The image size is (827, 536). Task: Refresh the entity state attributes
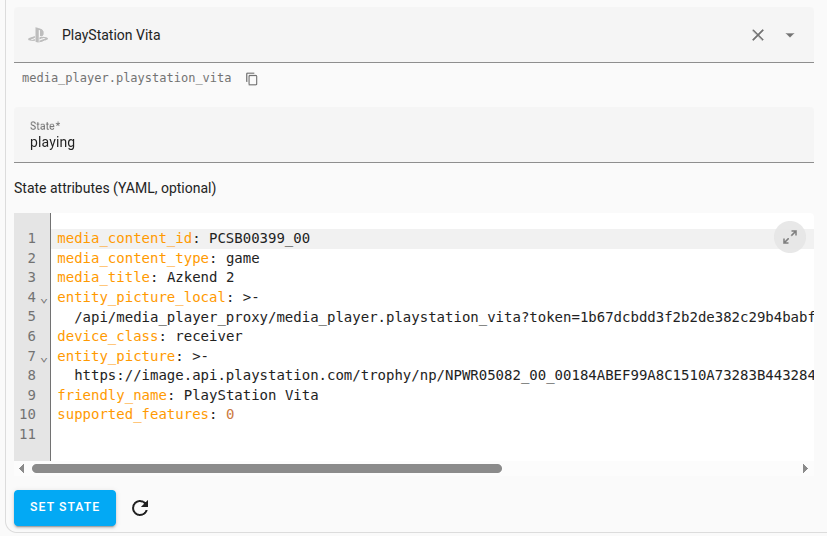coord(140,508)
